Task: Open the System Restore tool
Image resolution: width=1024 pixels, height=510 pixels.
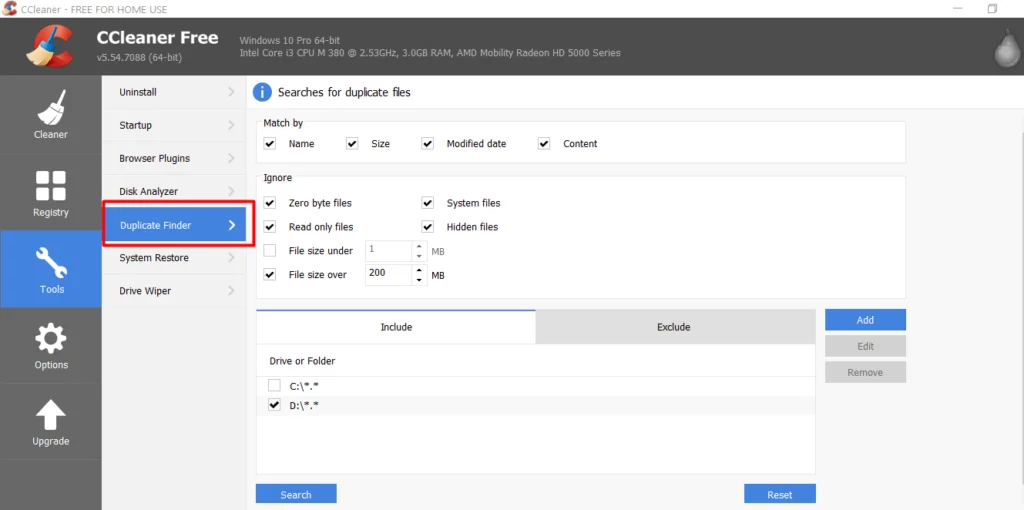Action: point(174,258)
